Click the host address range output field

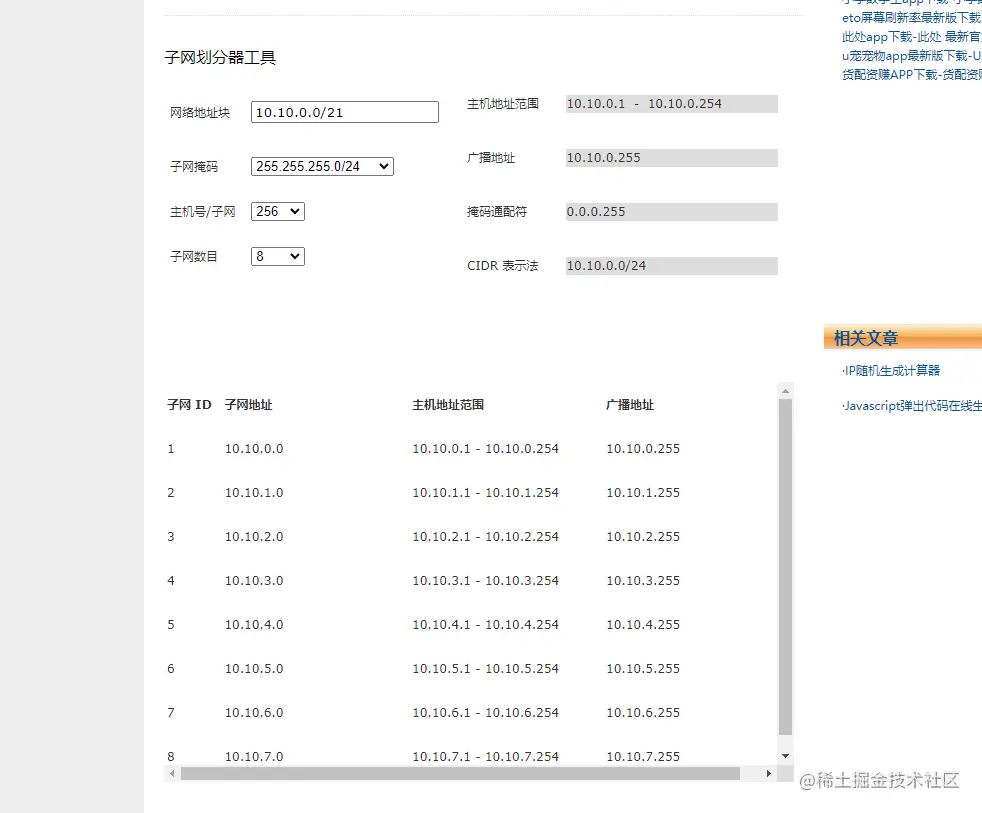[671, 104]
